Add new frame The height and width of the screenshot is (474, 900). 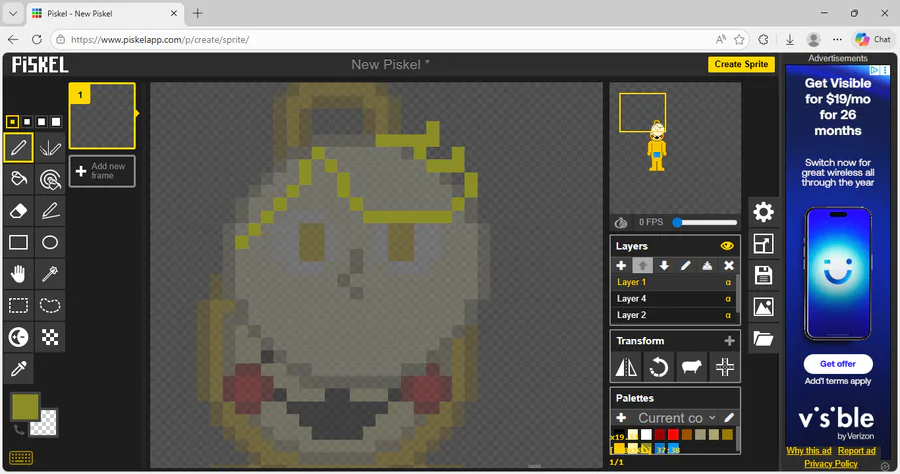pyautogui.click(x=102, y=171)
